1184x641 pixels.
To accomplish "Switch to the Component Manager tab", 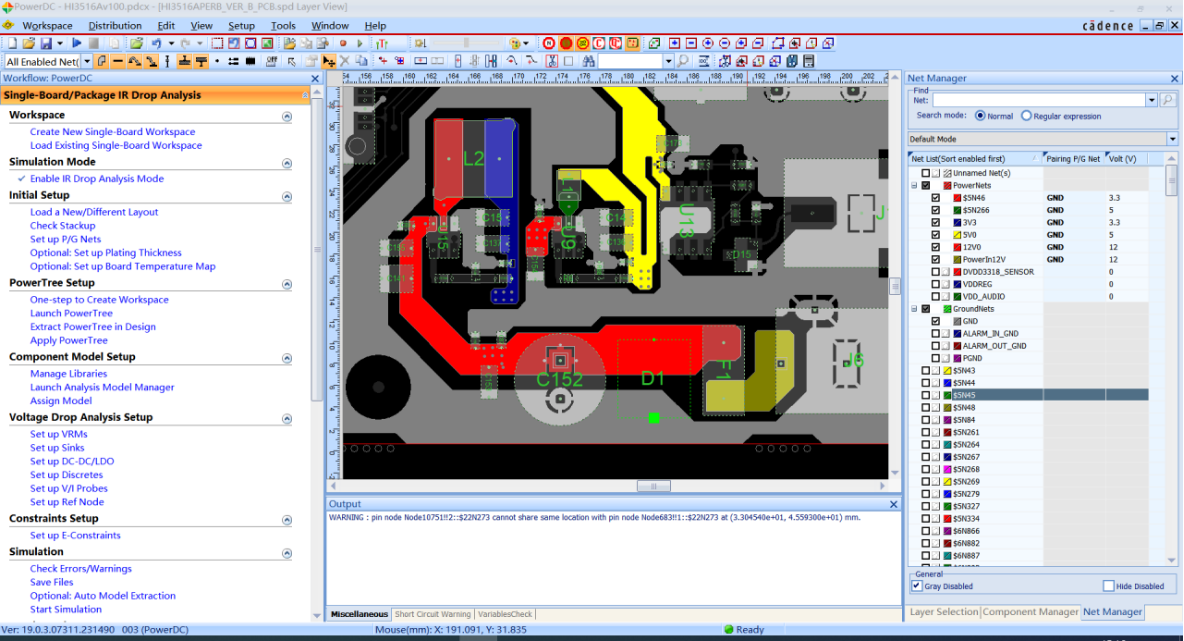I will [1030, 612].
